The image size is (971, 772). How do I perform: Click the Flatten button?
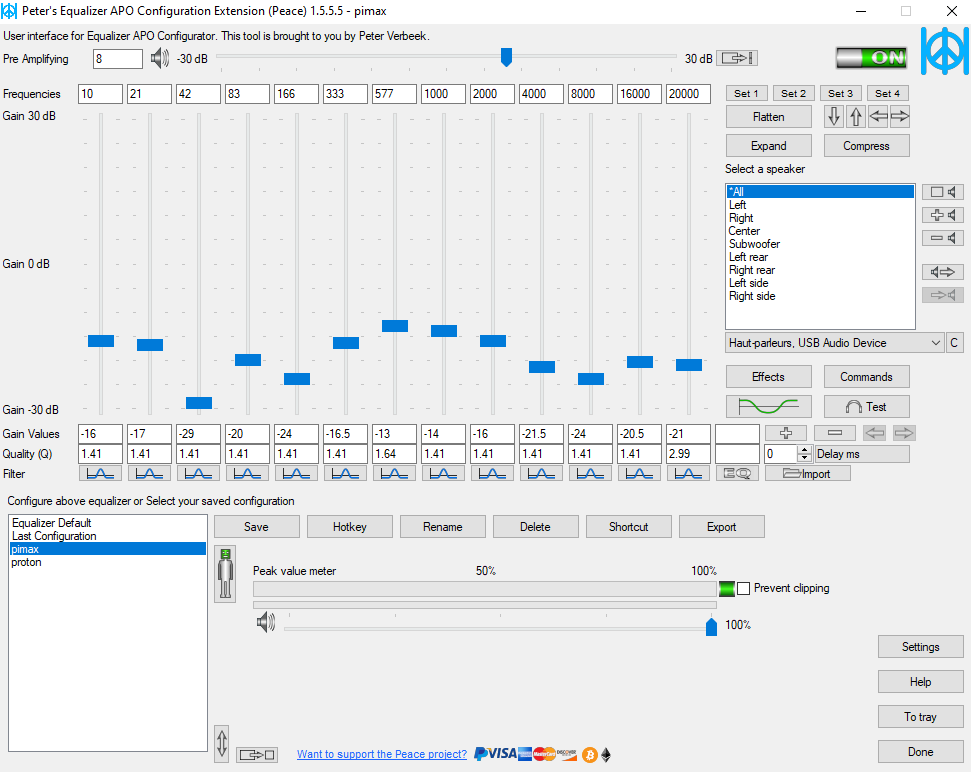[x=769, y=117]
